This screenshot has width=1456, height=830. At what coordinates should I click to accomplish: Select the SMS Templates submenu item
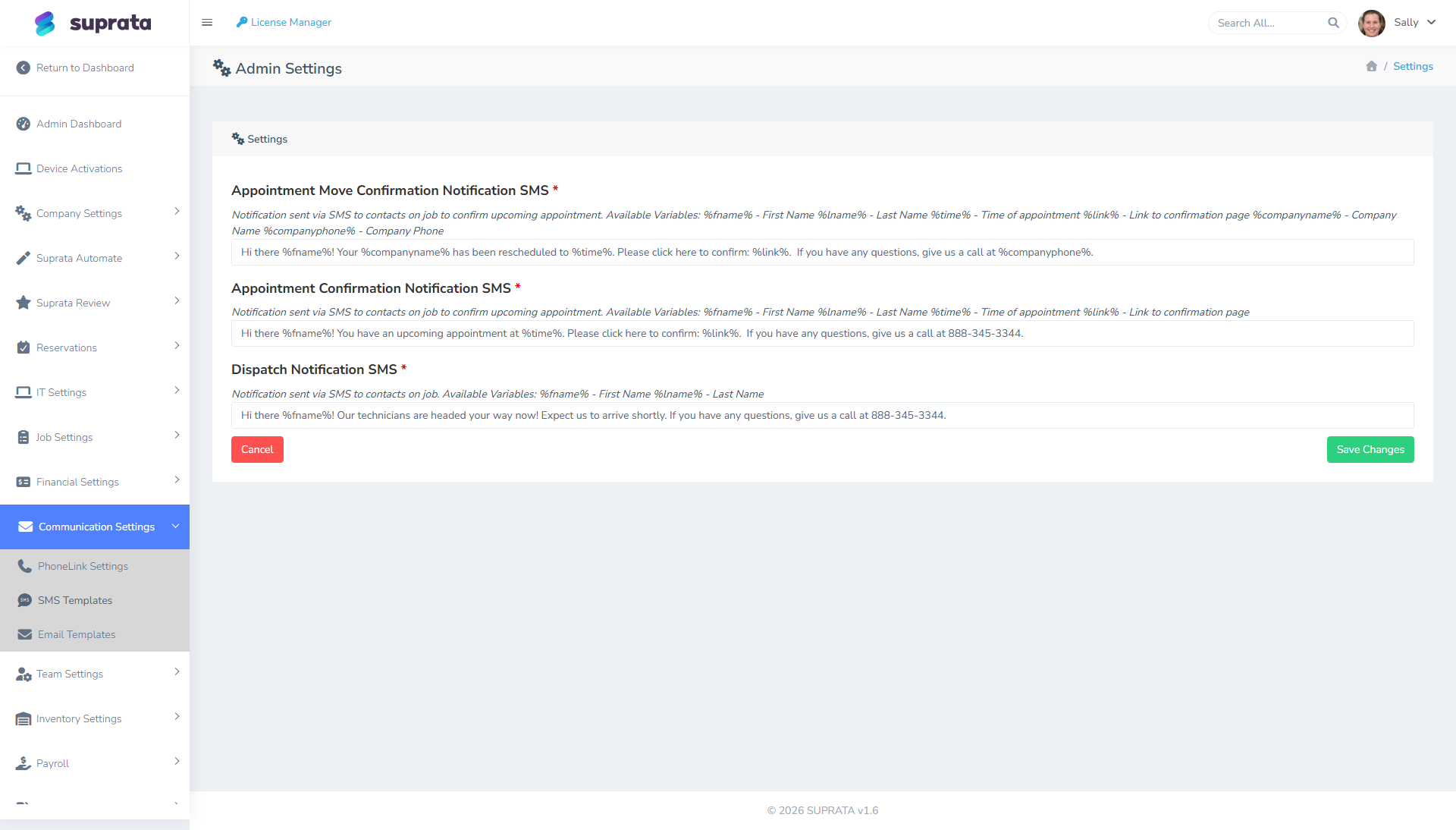[x=95, y=600]
